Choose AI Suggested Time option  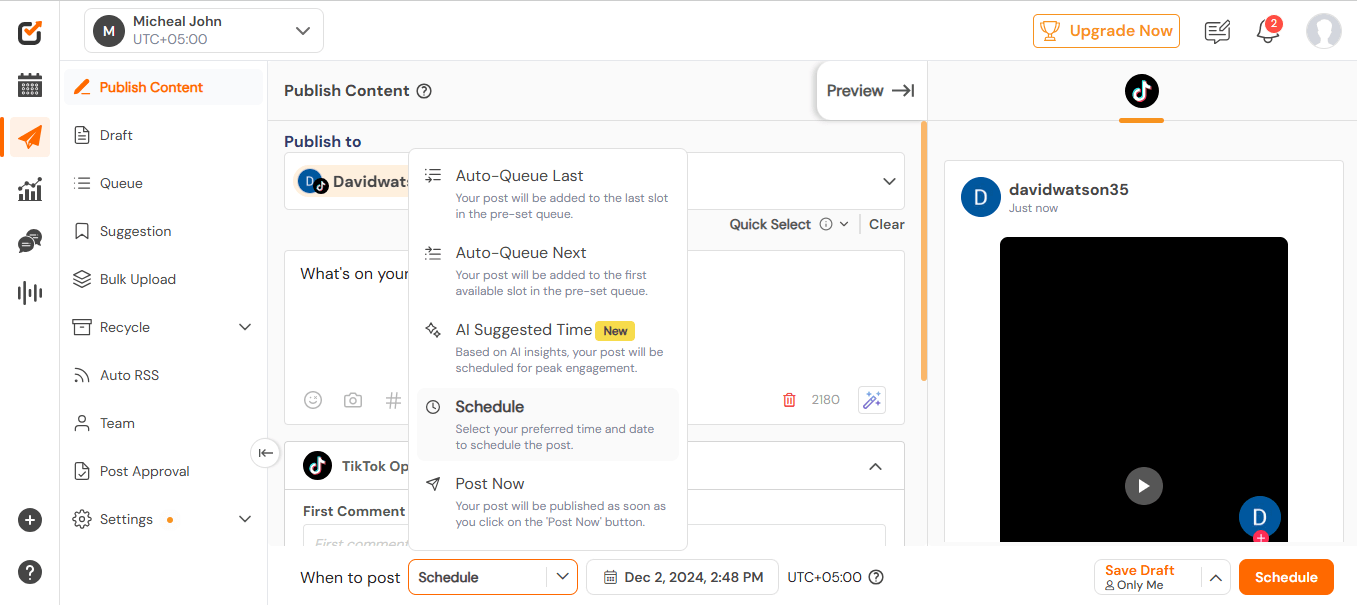coord(548,348)
